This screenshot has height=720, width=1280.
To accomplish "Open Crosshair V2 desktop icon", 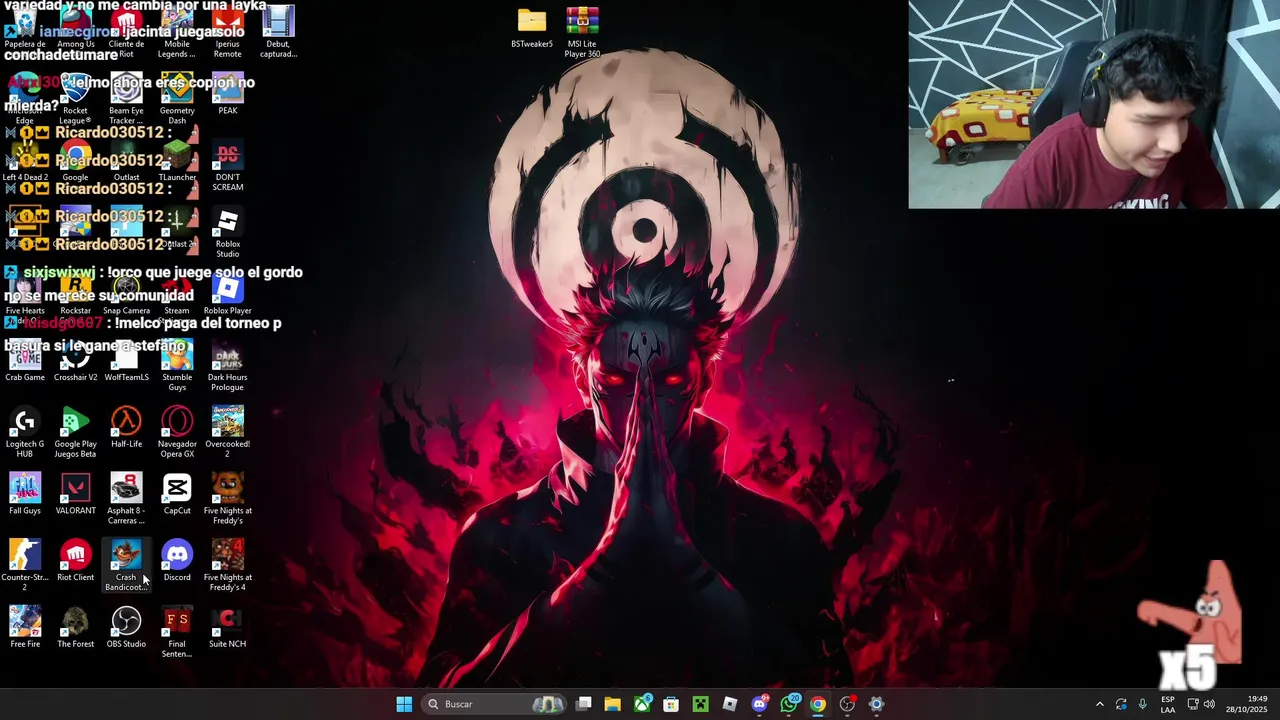I will point(76,361).
